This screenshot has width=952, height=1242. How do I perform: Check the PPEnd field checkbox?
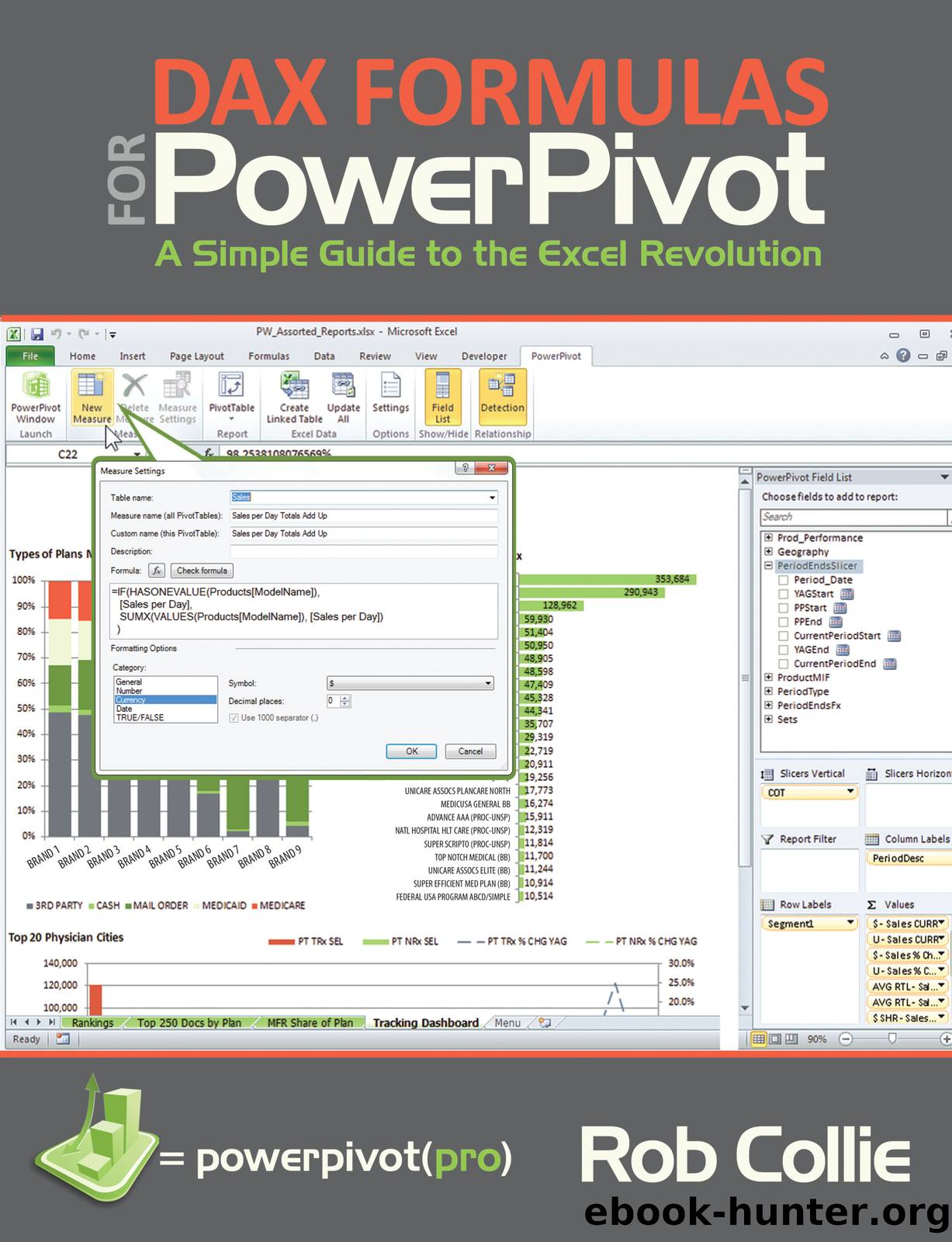tap(784, 622)
